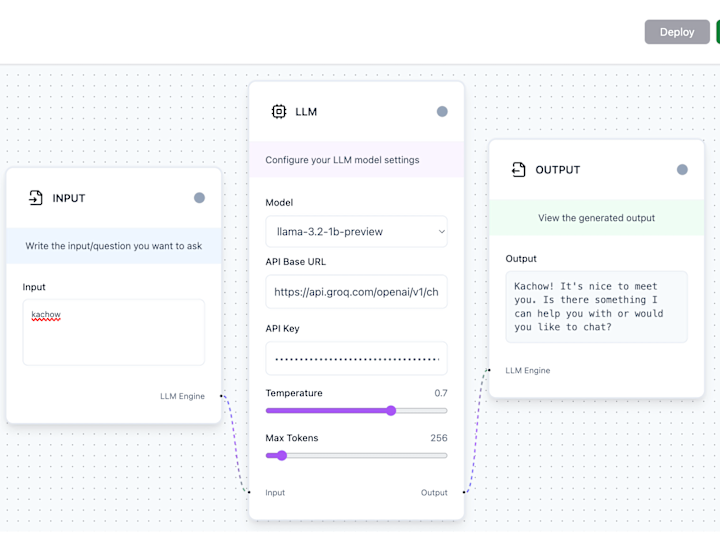This screenshot has width=720, height=540.
Task: Click the LLM node title
Action: point(306,112)
